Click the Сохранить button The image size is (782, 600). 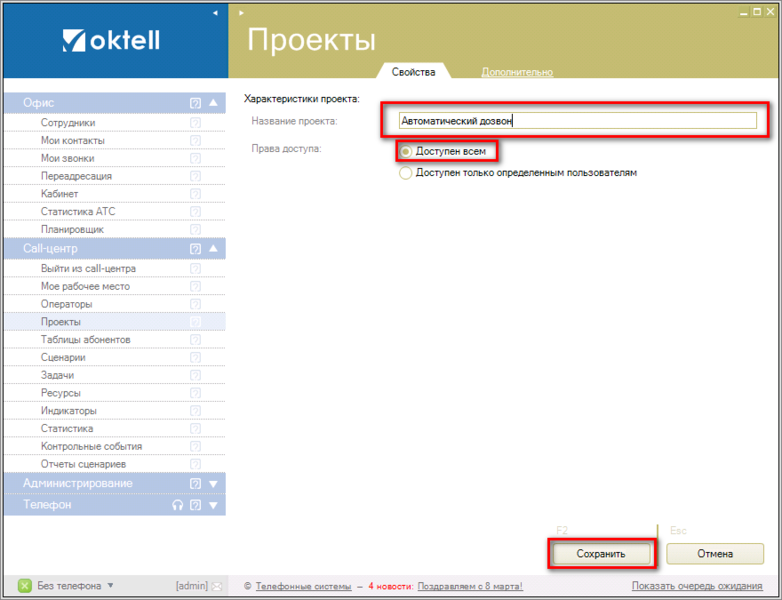[x=601, y=554]
